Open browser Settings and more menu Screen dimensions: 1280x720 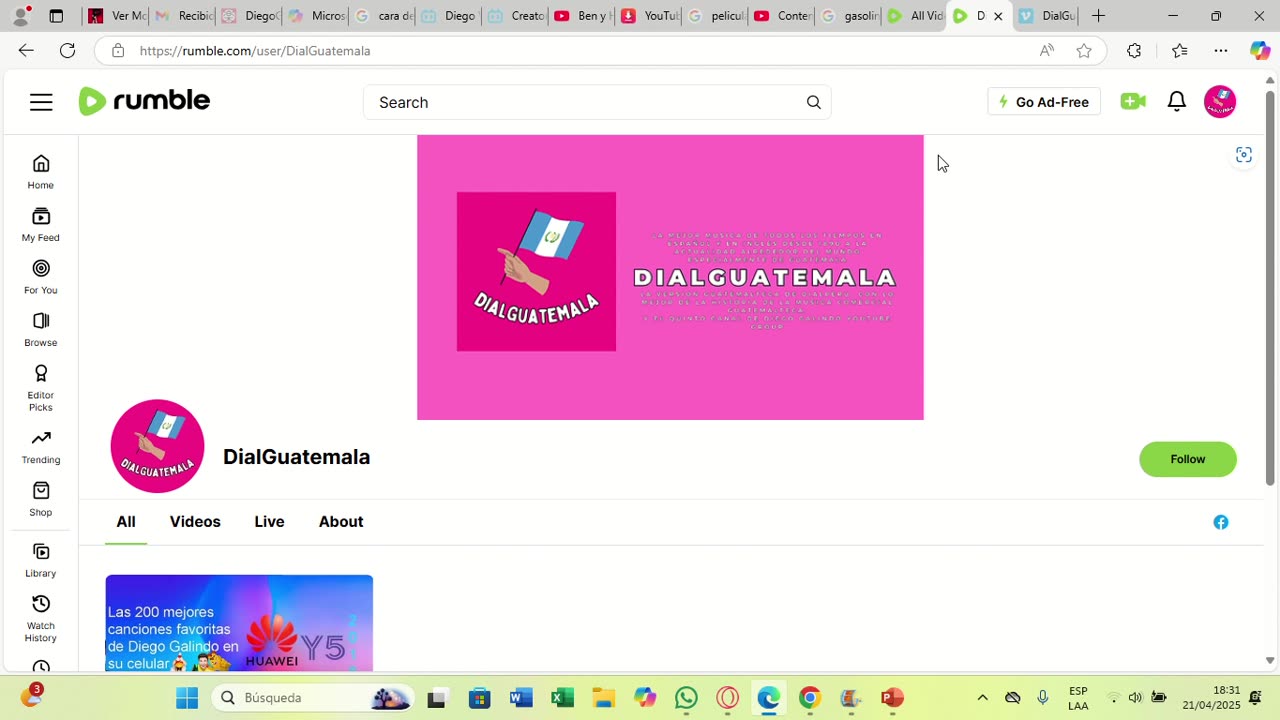point(1221,50)
